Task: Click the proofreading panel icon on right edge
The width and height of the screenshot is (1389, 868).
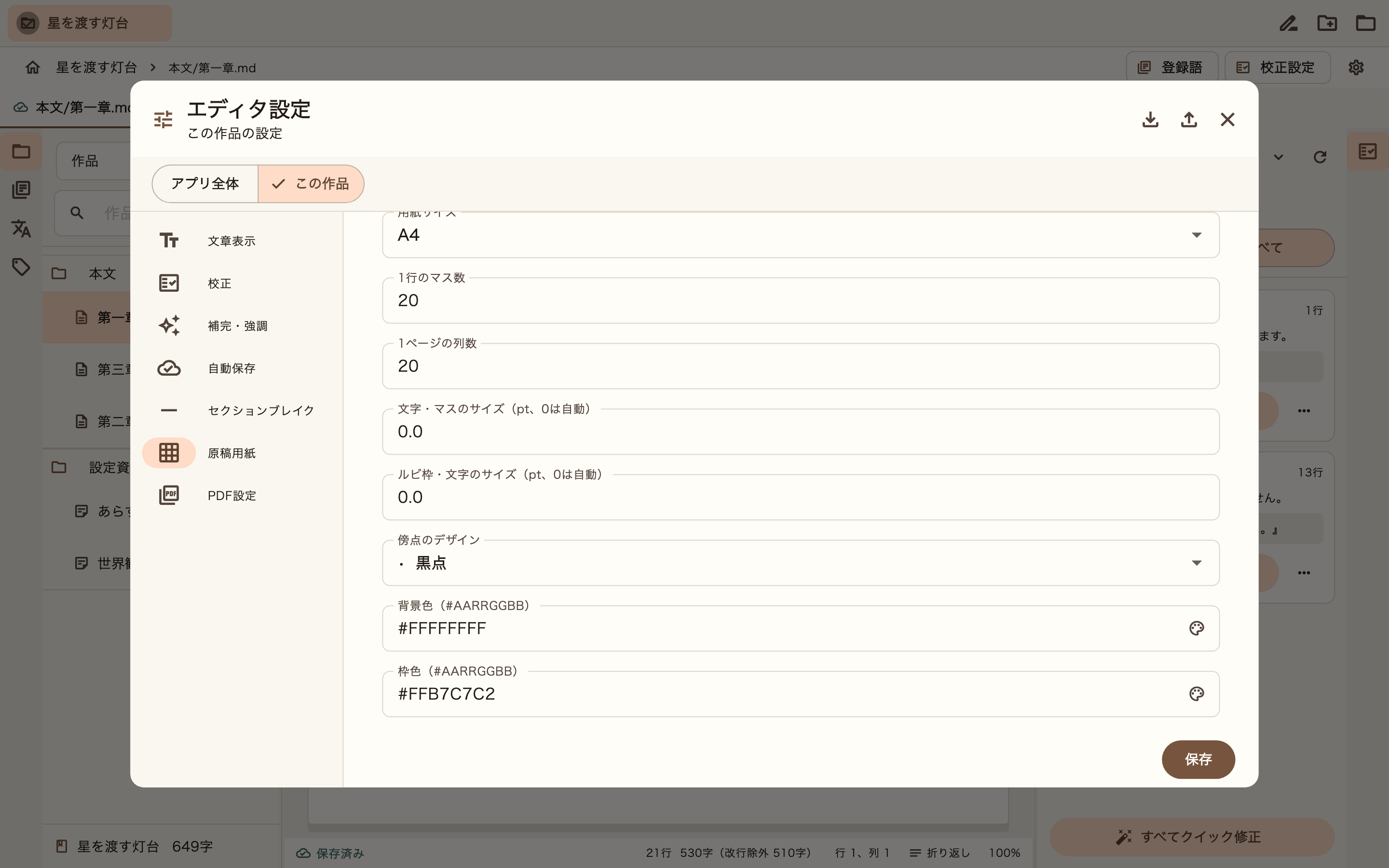Action: pos(1368,151)
